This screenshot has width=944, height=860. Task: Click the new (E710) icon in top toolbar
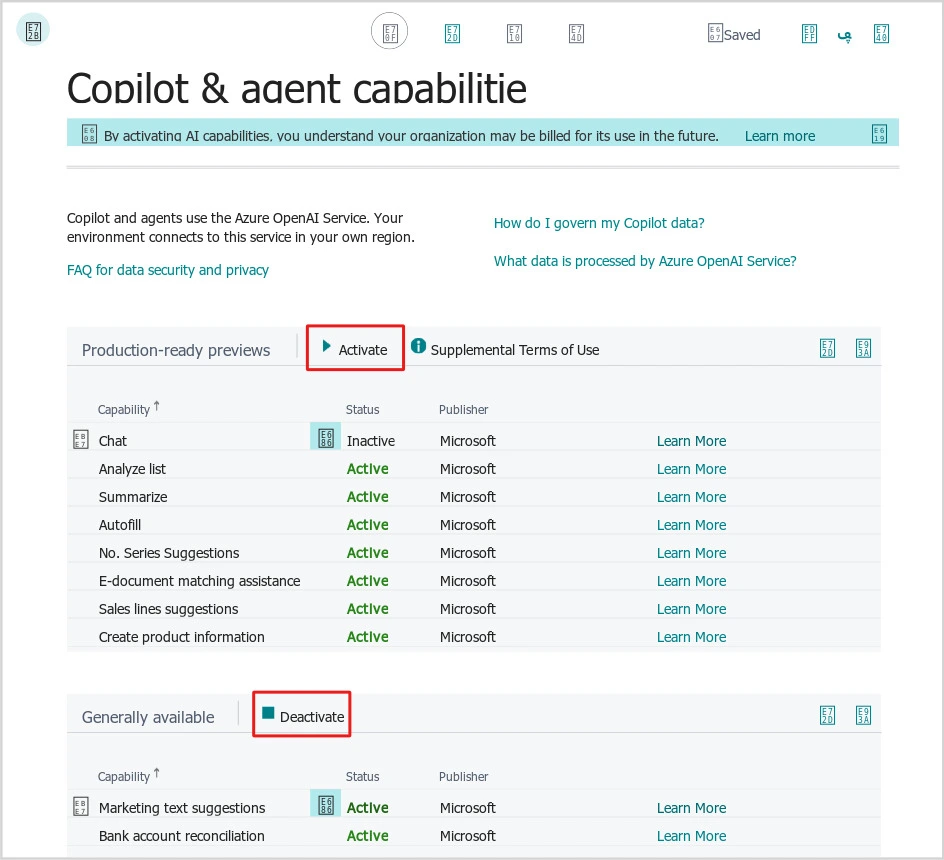pyautogui.click(x=514, y=33)
